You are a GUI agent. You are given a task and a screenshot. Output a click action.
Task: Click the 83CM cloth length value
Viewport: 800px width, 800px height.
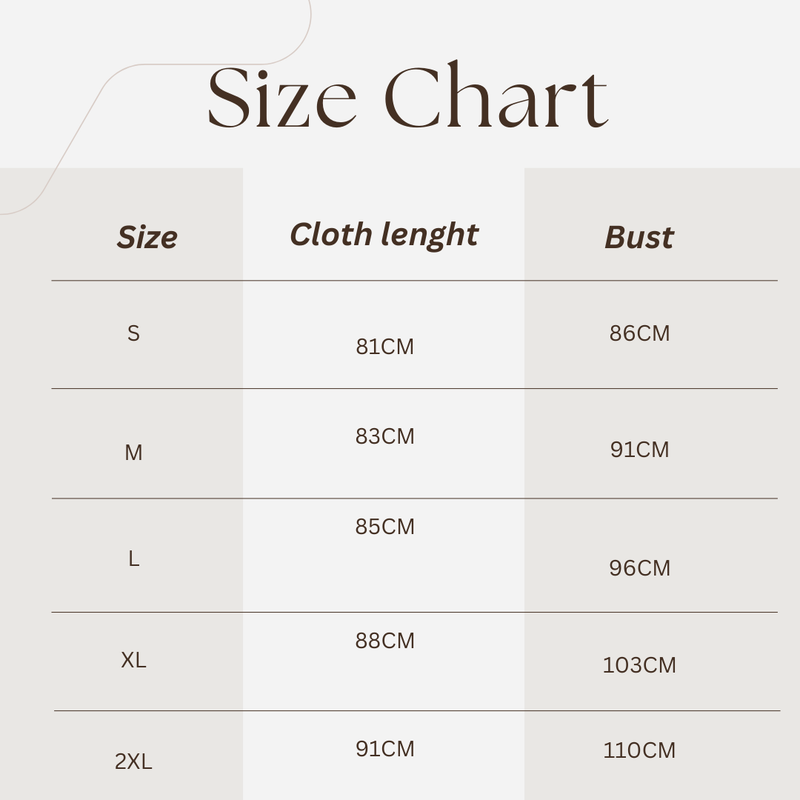click(x=385, y=436)
